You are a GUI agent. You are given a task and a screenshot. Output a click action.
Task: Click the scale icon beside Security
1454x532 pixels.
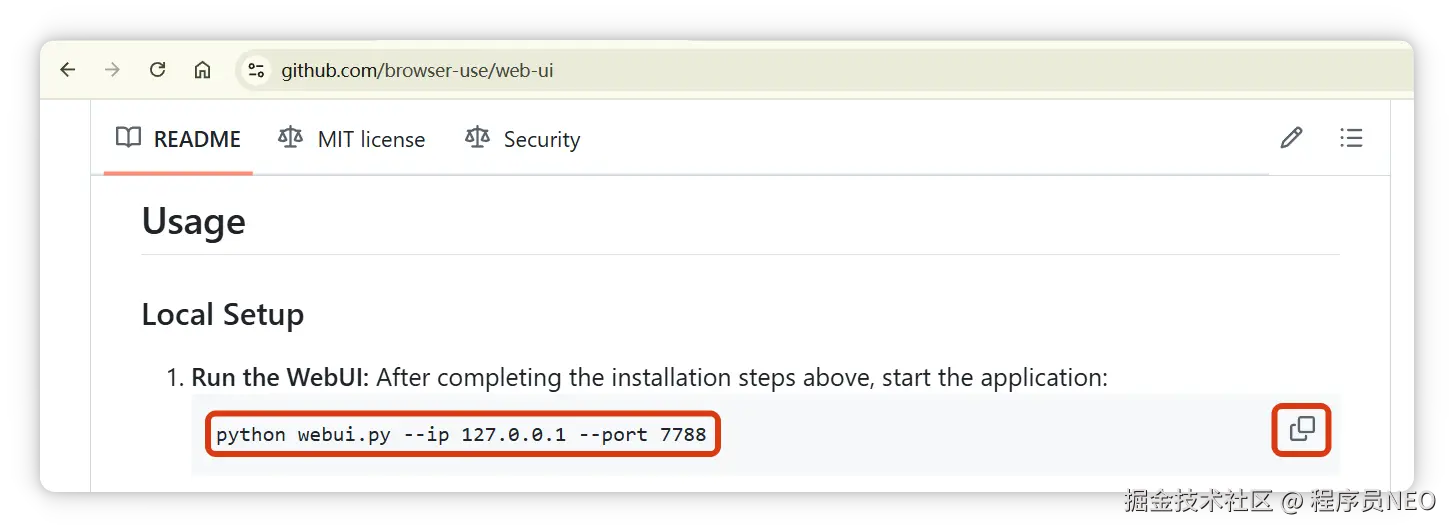click(x=477, y=138)
